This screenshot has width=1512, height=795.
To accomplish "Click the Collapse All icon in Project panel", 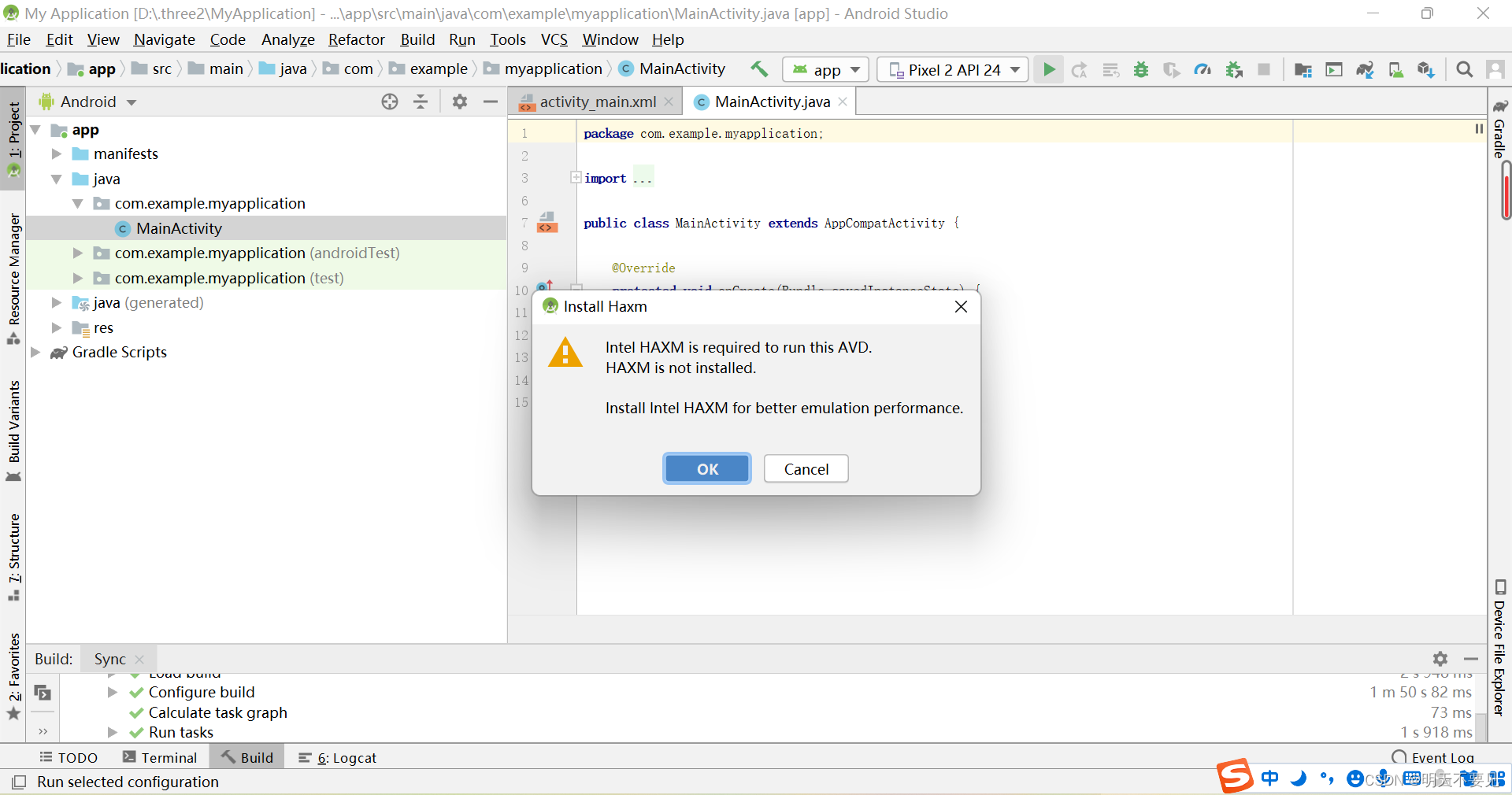I will [421, 102].
